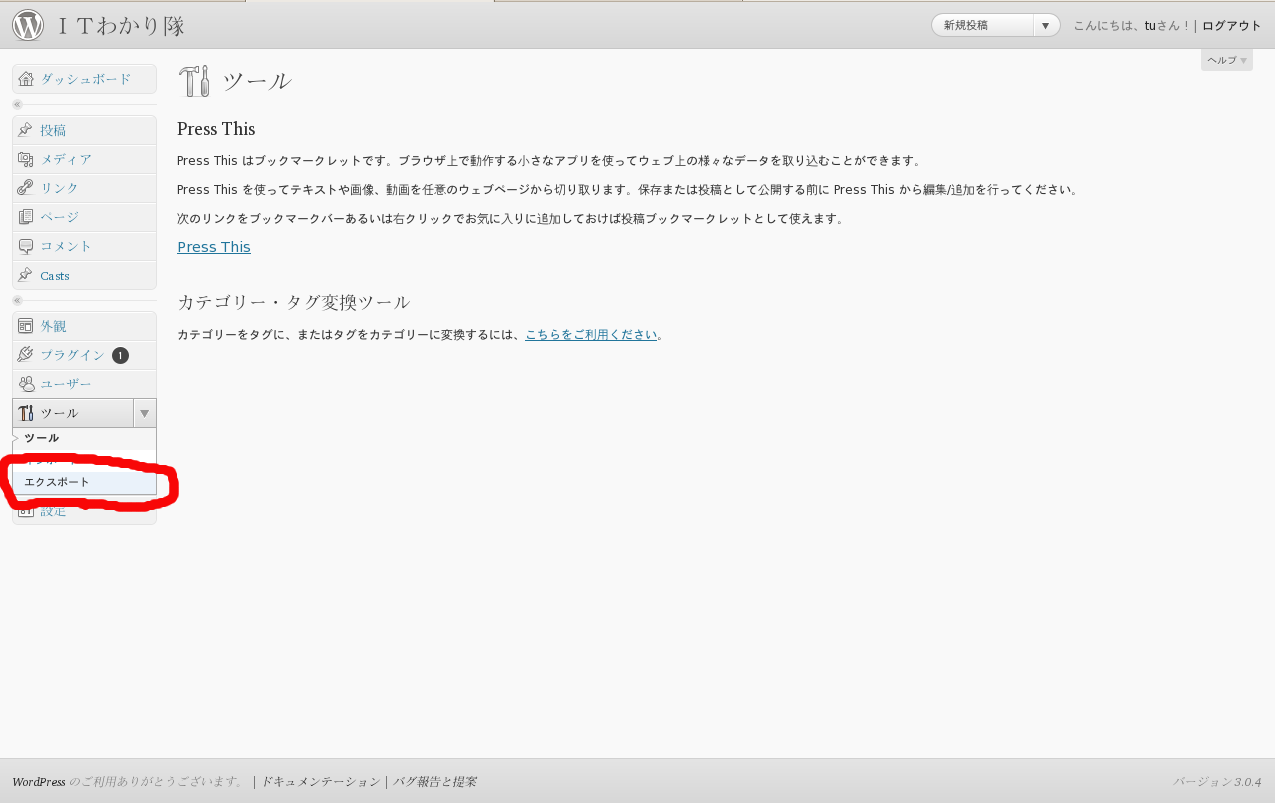Select the ページ pages icon
This screenshot has width=1275, height=803.
pos(26,217)
